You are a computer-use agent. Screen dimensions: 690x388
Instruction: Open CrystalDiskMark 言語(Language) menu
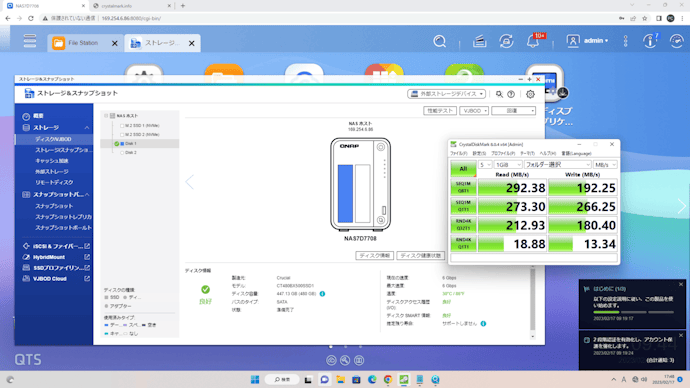point(576,154)
